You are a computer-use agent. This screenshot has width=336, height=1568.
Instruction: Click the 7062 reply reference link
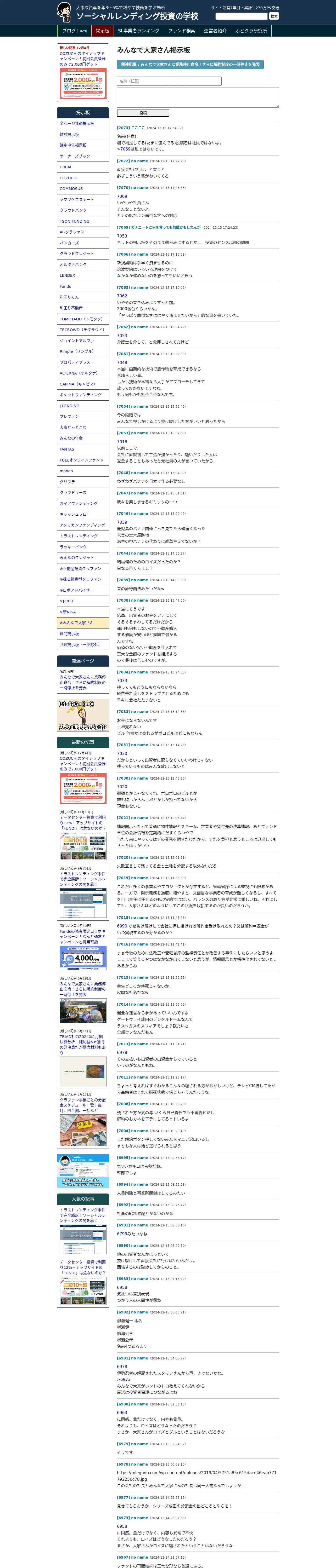click(x=122, y=296)
